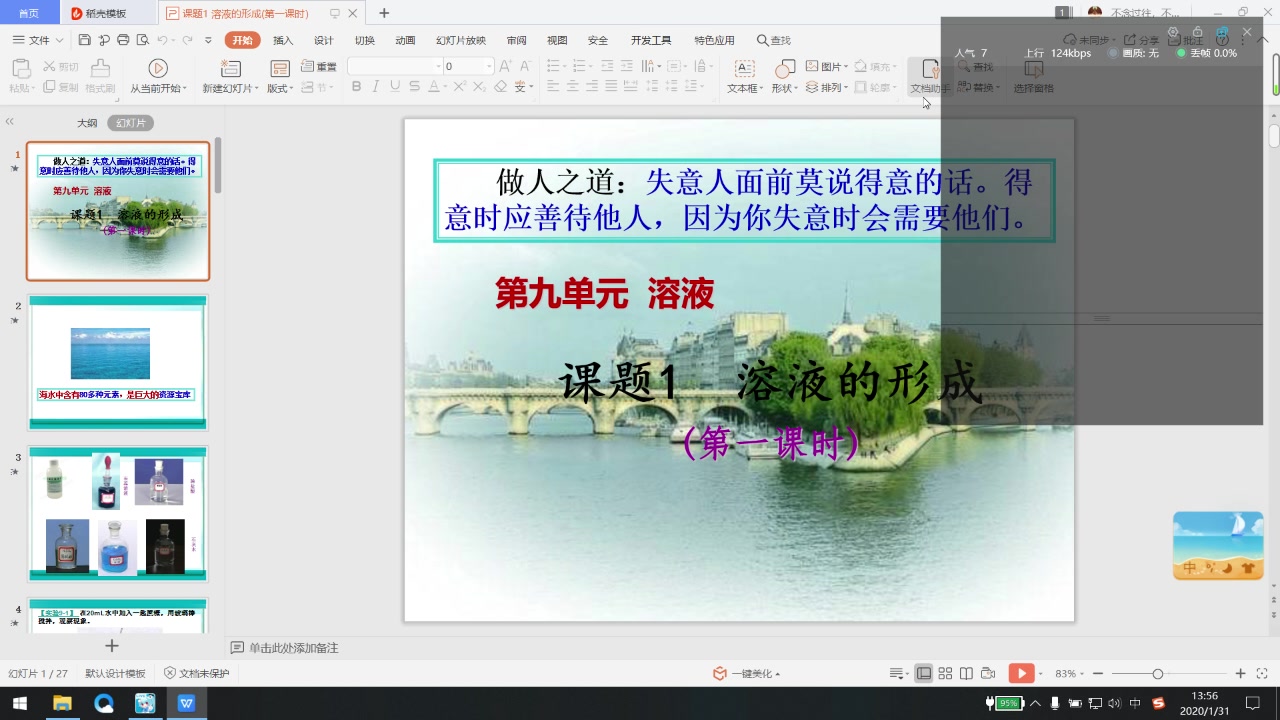Viewport: 1280px width, 720px height.
Task: Switch to the Review (审阅) tab
Action: pyautogui.click(x=516, y=40)
